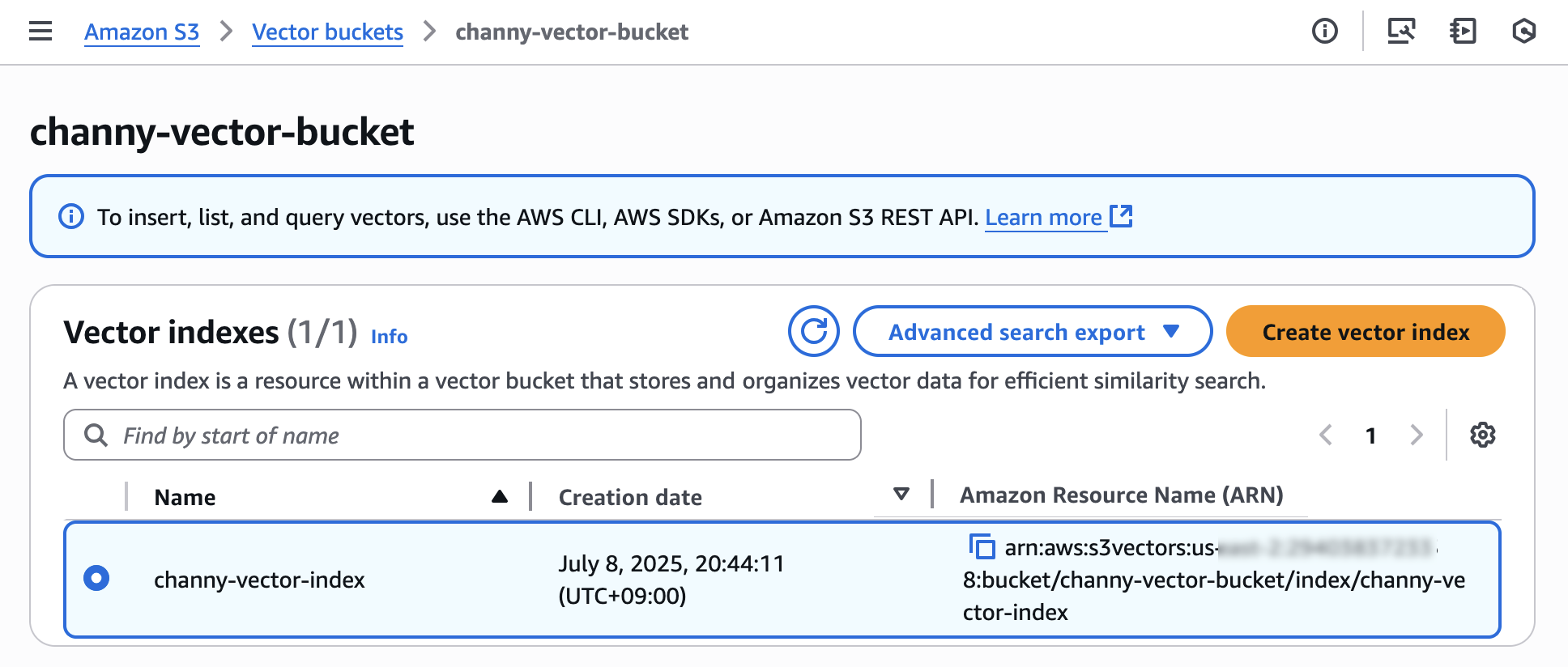Click Create vector index button
Image resolution: width=1568 pixels, height=667 pixels.
[x=1365, y=331]
